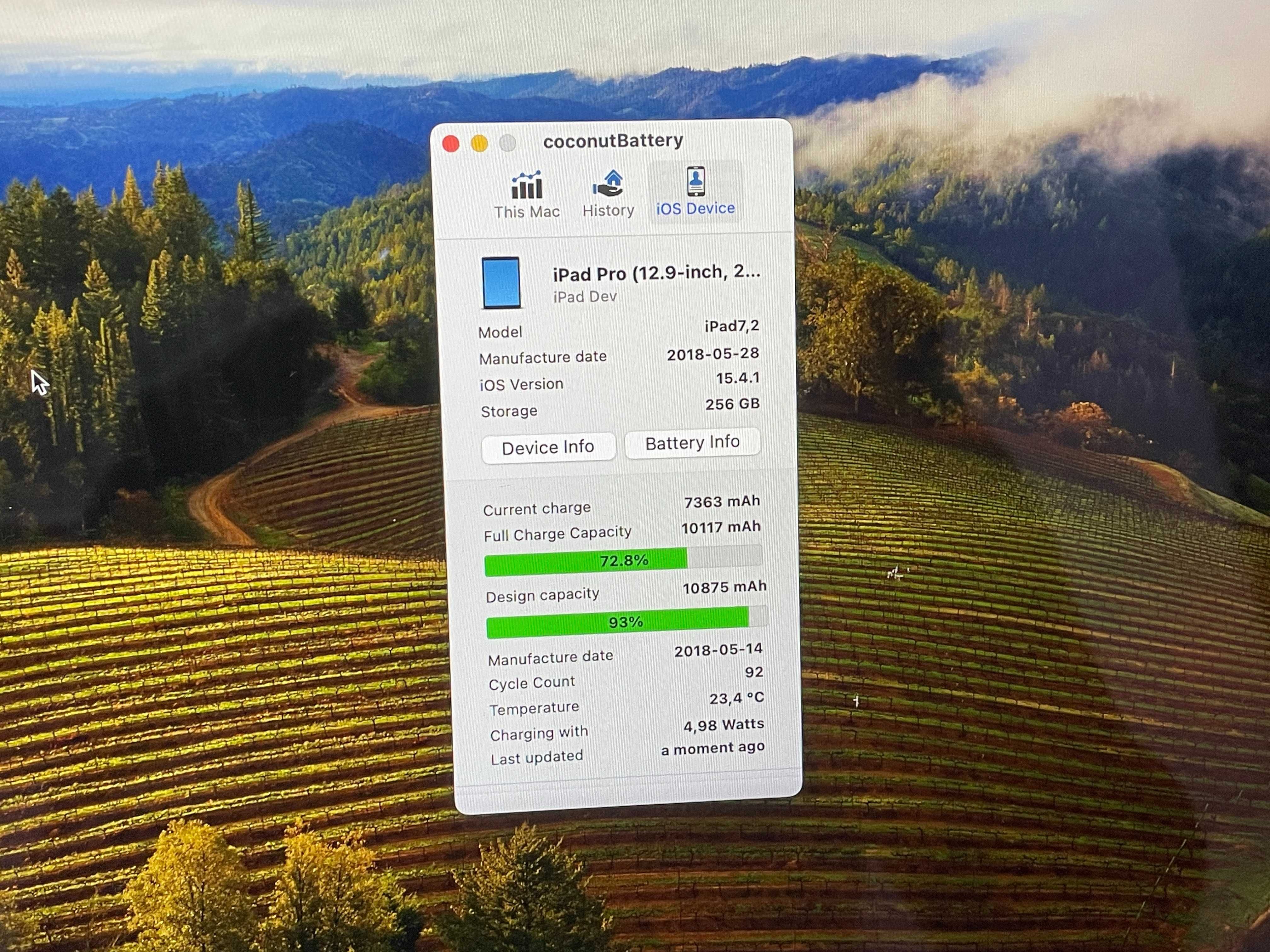The width and height of the screenshot is (1270, 952).
Task: Click the Charging with label
Action: (539, 734)
